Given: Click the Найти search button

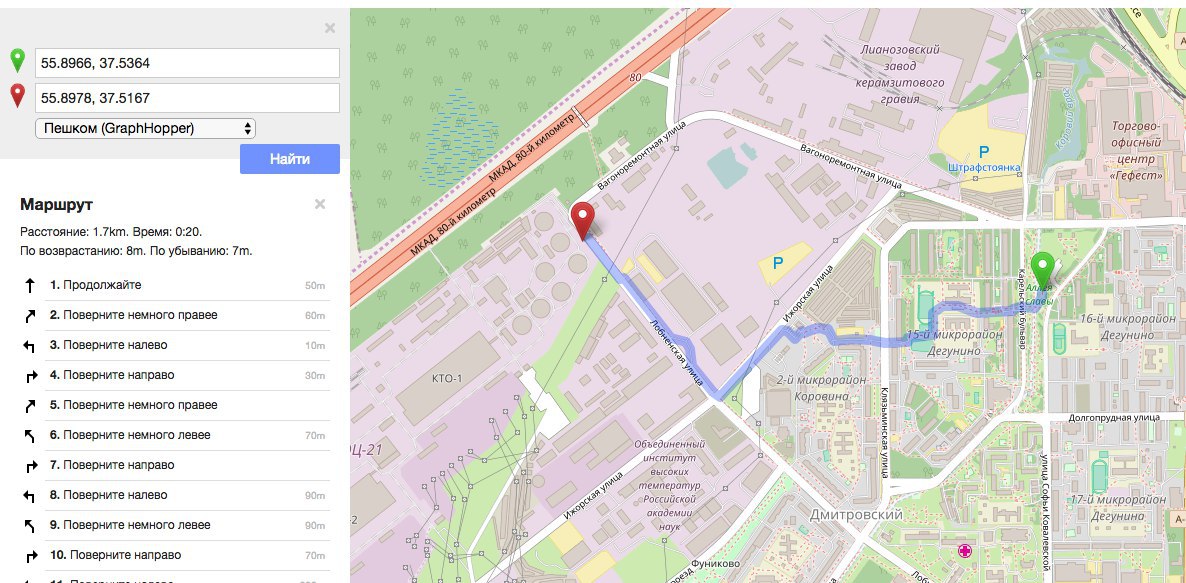Looking at the screenshot, I should click(290, 160).
